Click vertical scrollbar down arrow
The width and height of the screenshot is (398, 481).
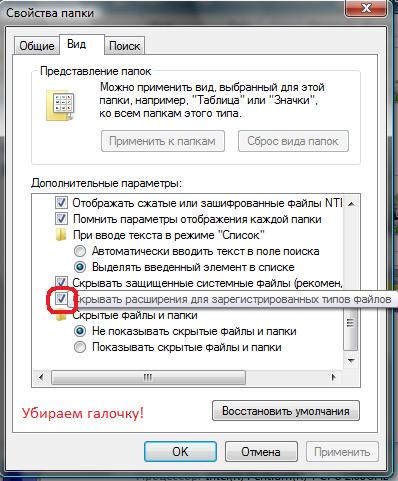(x=351, y=361)
